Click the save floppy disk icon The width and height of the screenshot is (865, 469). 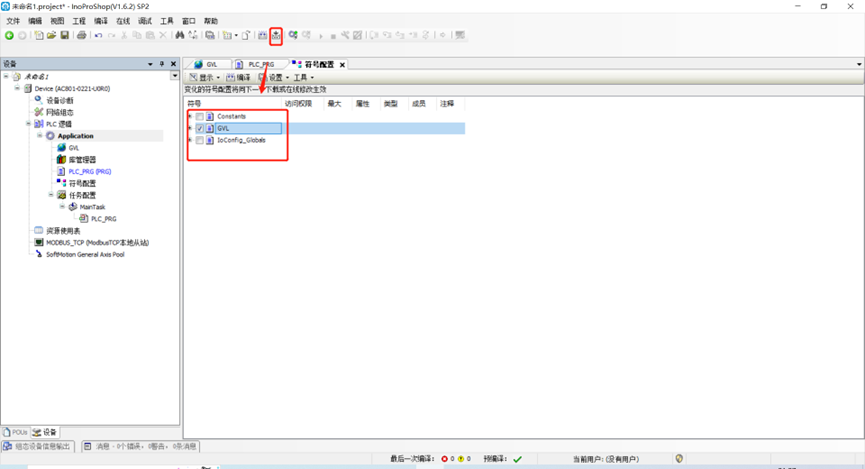click(65, 35)
